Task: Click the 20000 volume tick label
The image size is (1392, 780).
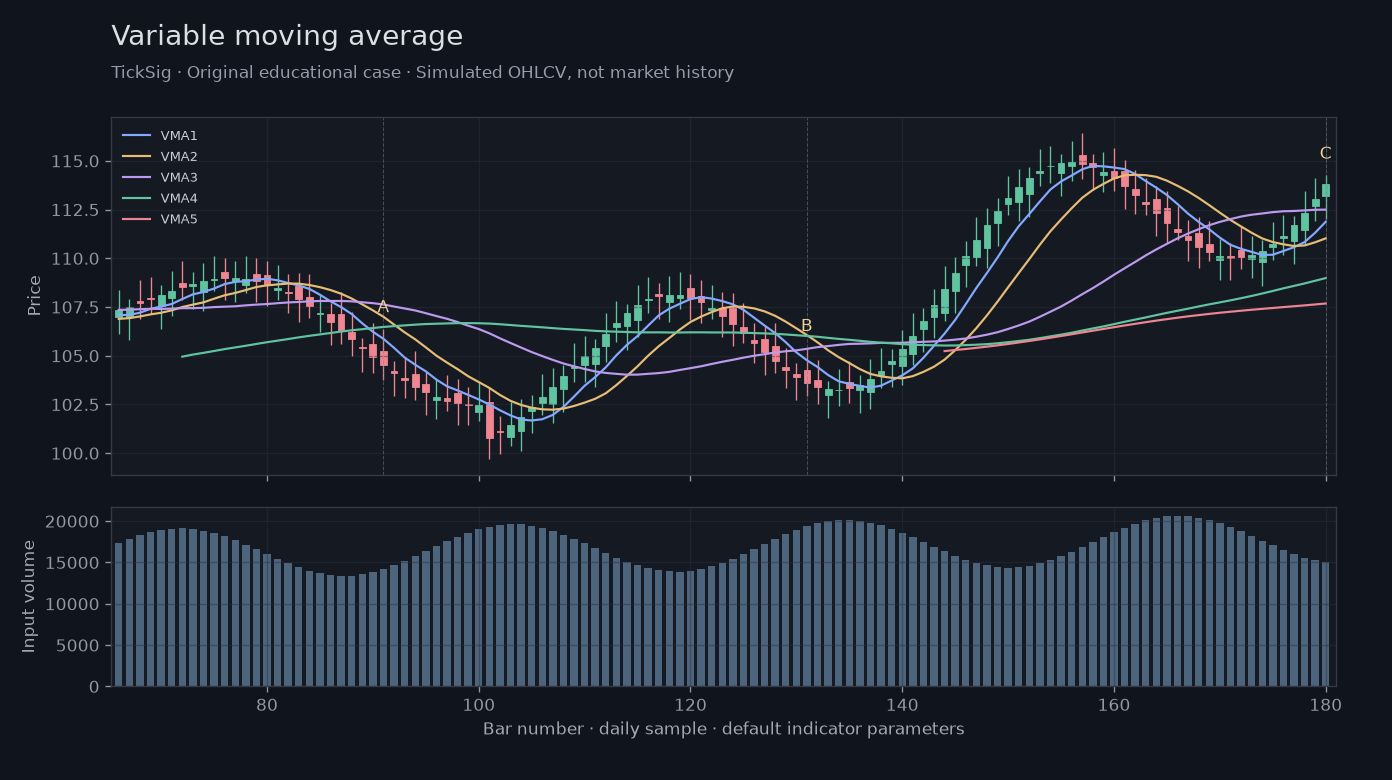Action: (74, 522)
